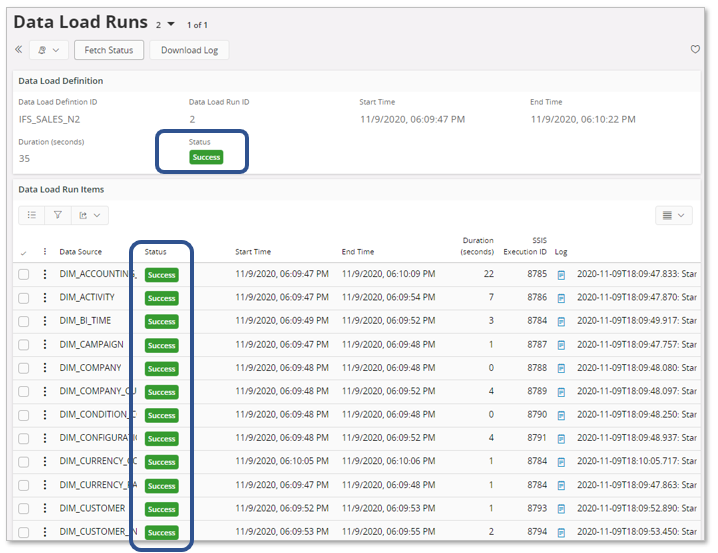The image size is (718, 553).
Task: Open the log file icon for DIM_CAMPAIGN row
Action: (x=561, y=345)
